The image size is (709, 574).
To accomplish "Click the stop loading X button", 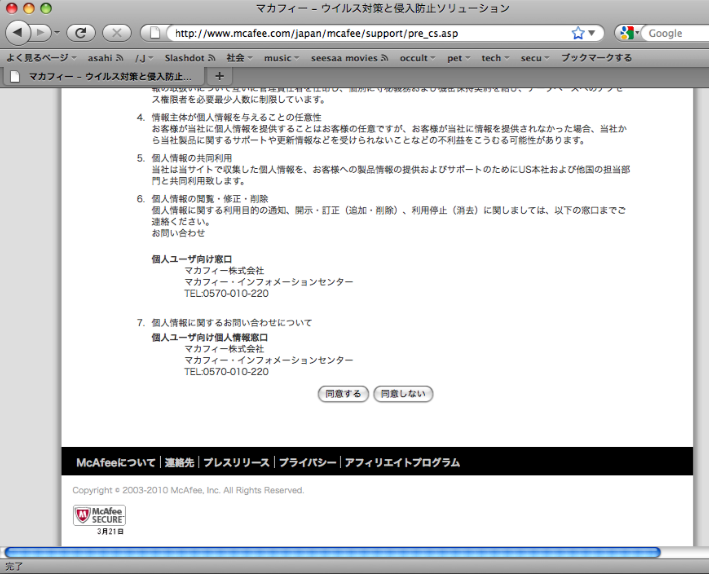I will pos(117,33).
